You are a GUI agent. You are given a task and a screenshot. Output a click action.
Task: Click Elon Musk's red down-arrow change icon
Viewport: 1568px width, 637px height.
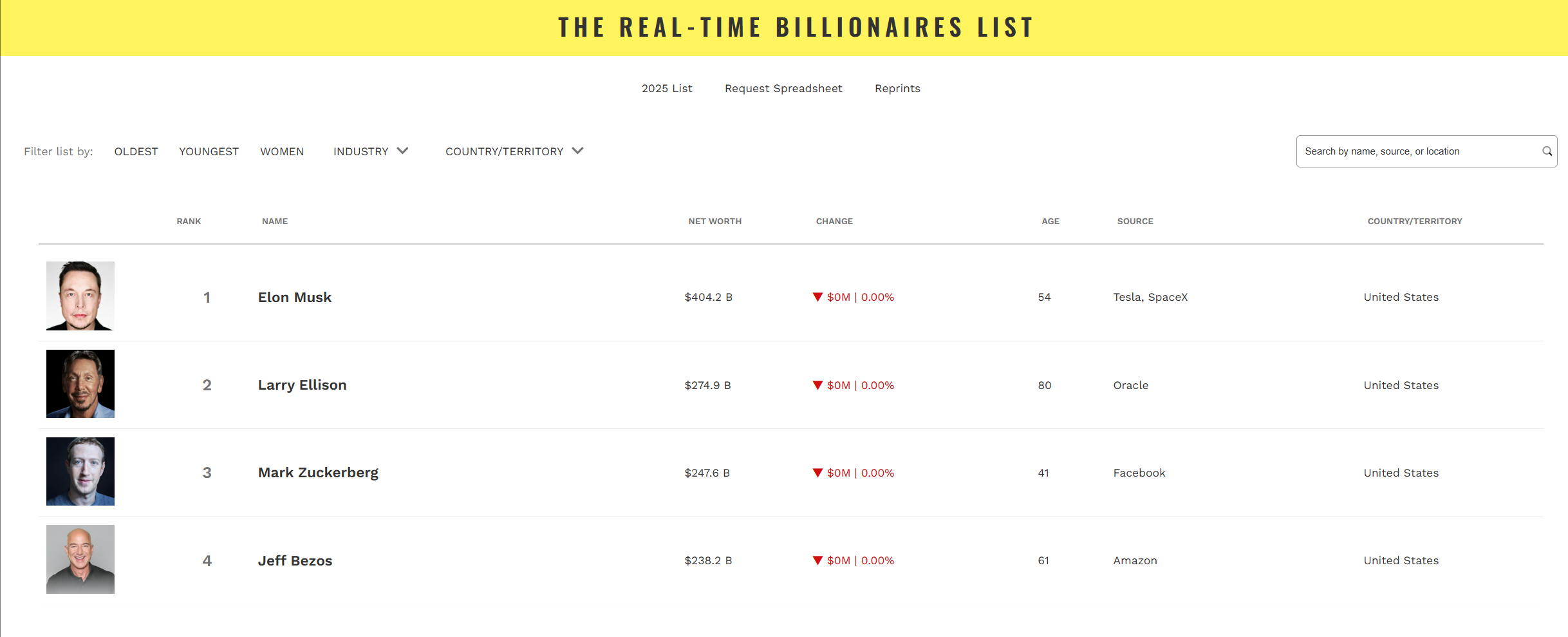(x=817, y=297)
